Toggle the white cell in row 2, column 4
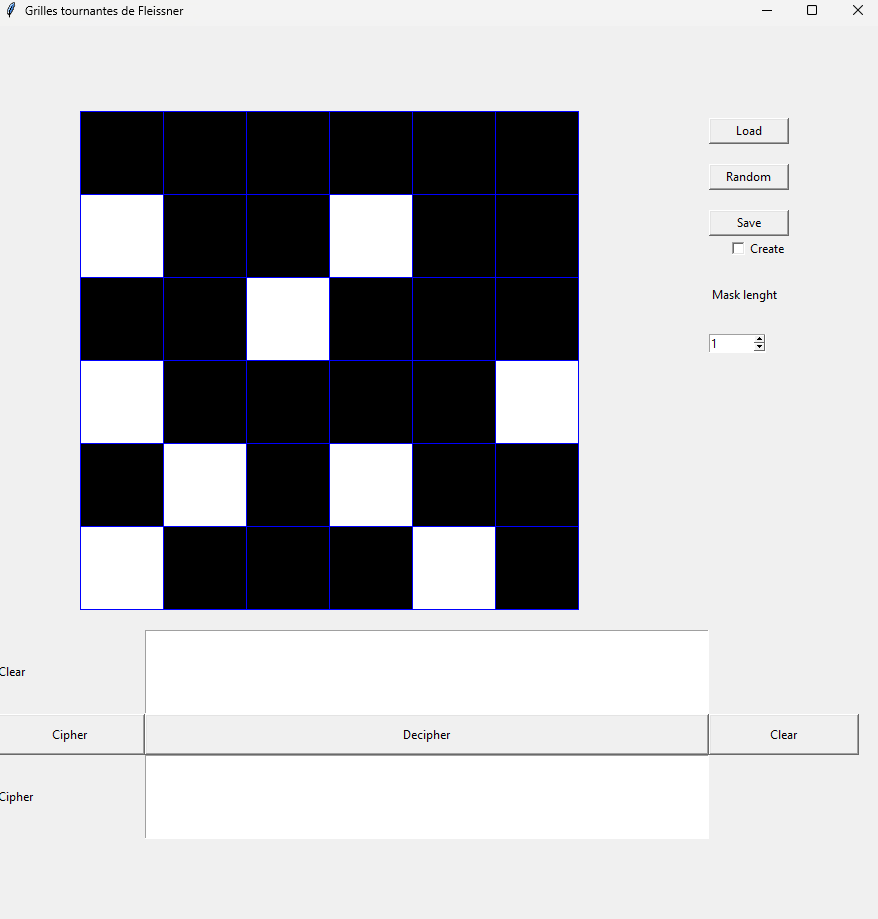This screenshot has width=878, height=919. click(x=371, y=236)
